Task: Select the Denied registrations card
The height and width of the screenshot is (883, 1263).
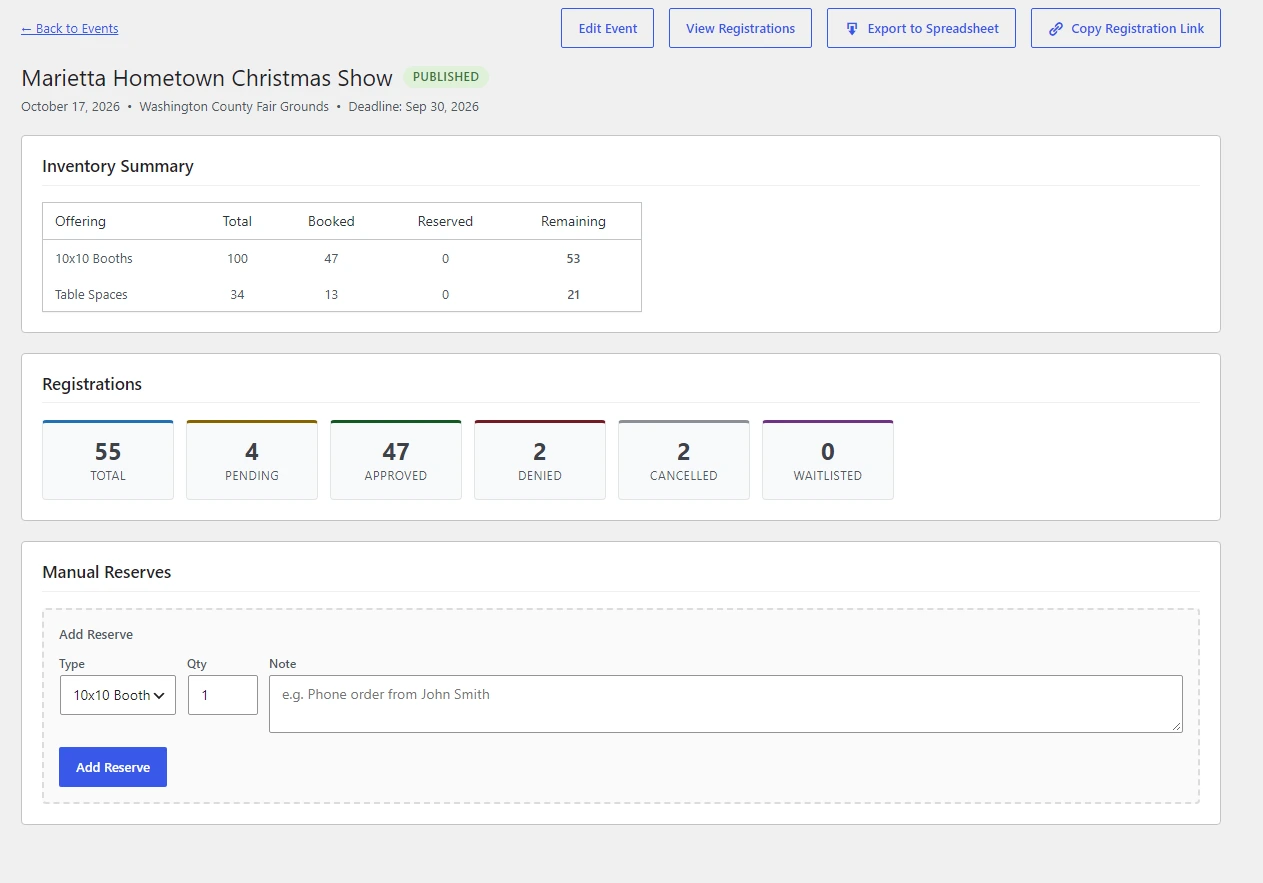Action: [x=540, y=460]
